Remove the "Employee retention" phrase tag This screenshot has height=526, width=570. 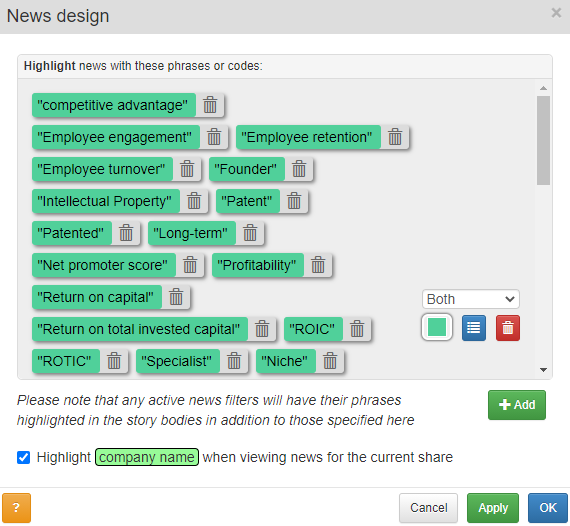click(395, 137)
